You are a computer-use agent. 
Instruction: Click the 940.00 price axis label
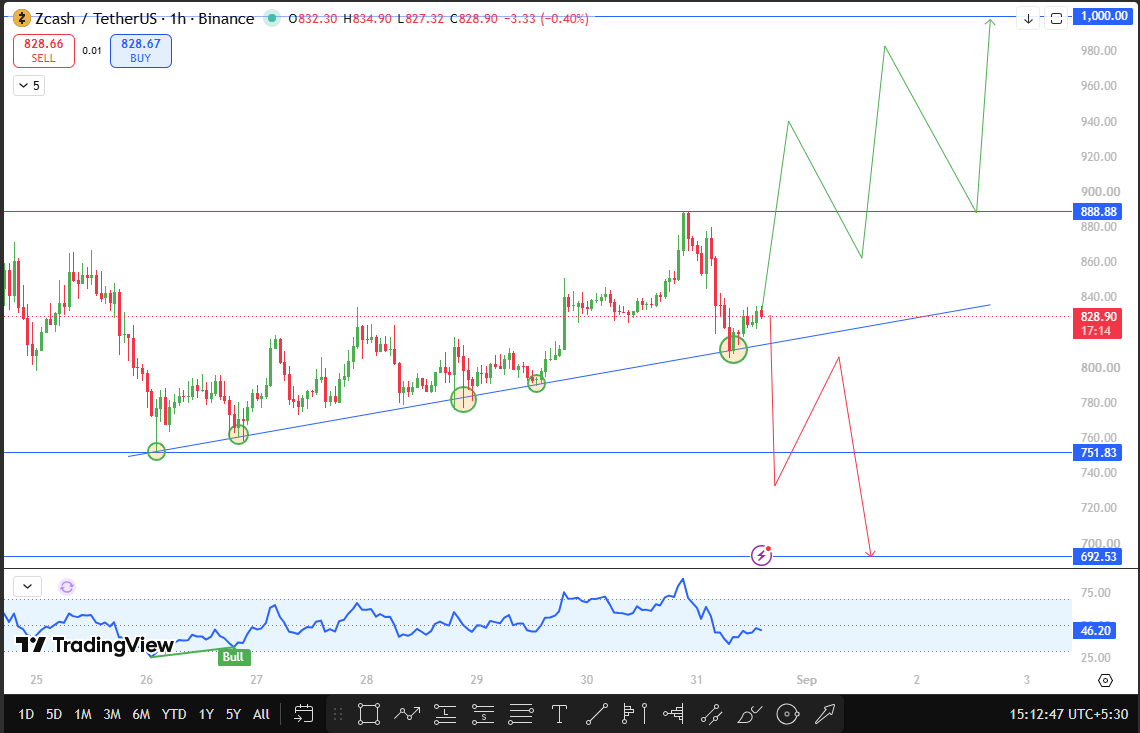(1099, 121)
